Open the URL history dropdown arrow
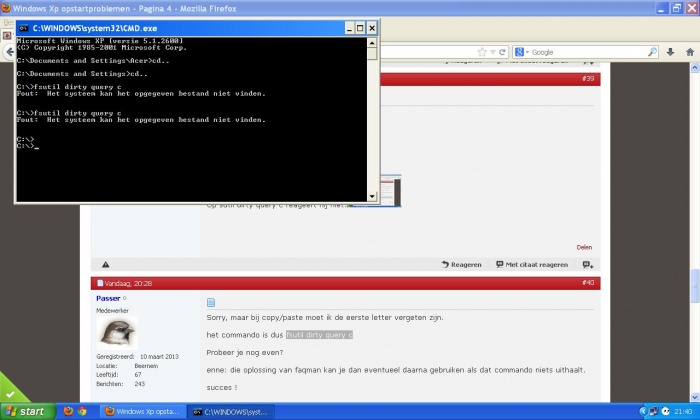The height and width of the screenshot is (420, 700). coord(493,52)
